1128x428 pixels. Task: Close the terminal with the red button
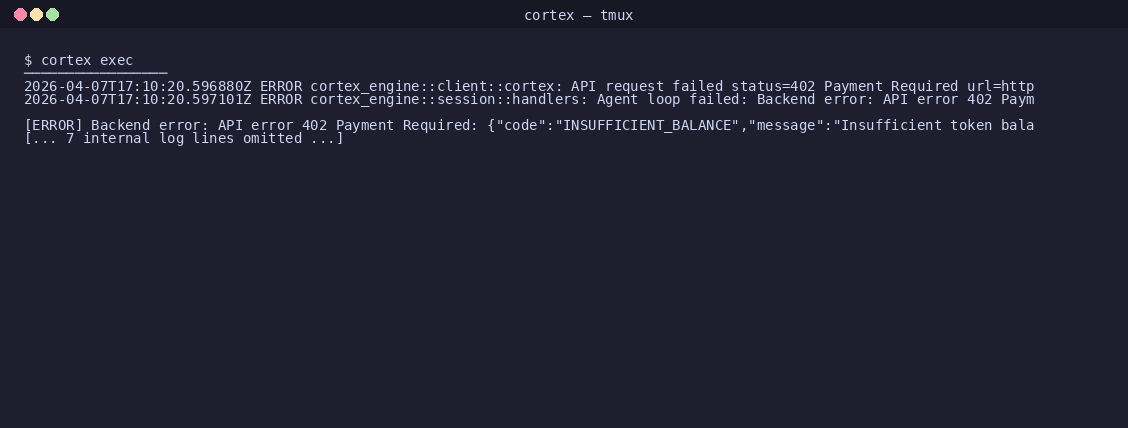click(x=20, y=14)
